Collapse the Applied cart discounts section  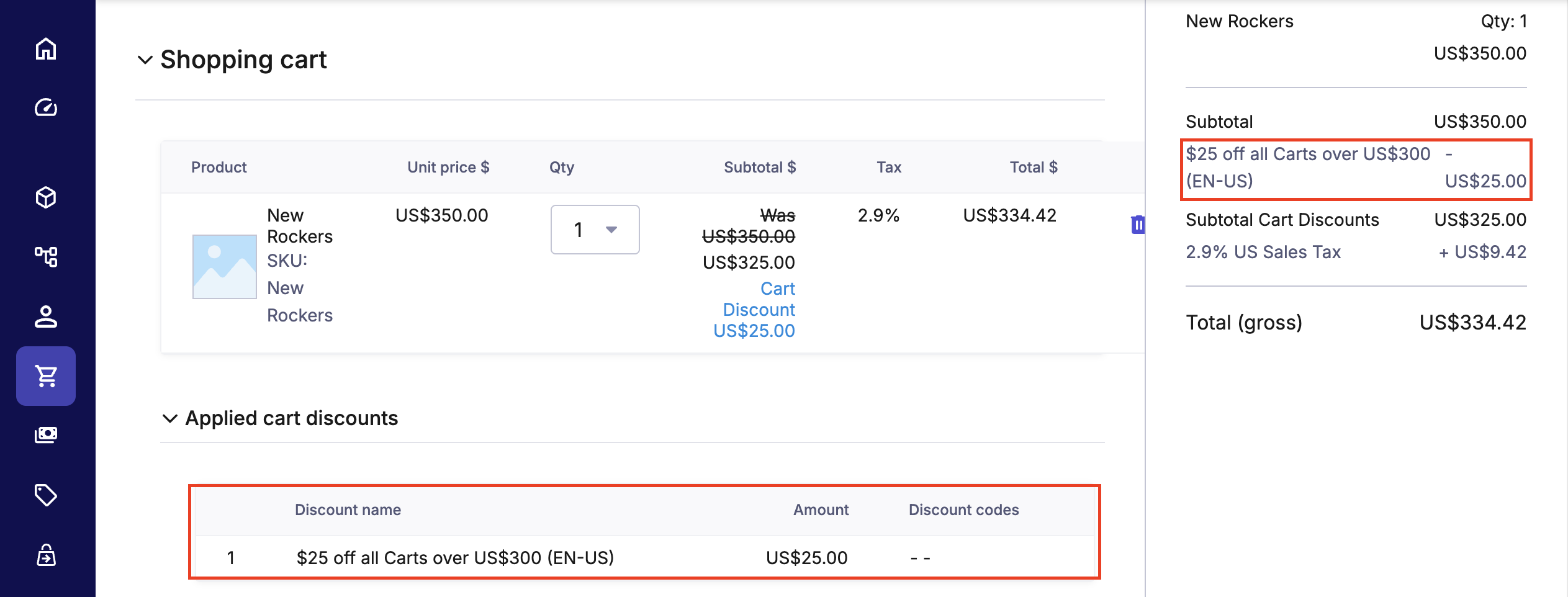pyautogui.click(x=170, y=418)
